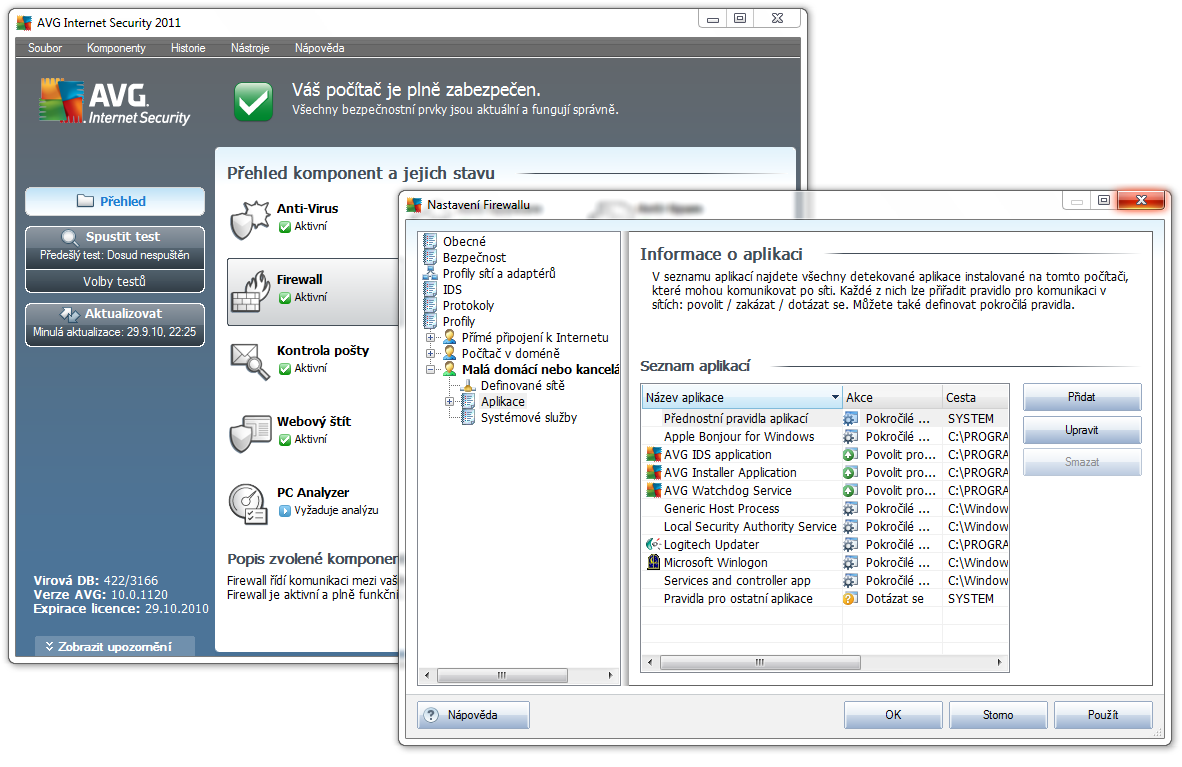Click the gear action icon for Apple Bonjour
This screenshot has width=1182, height=767.
pos(850,437)
